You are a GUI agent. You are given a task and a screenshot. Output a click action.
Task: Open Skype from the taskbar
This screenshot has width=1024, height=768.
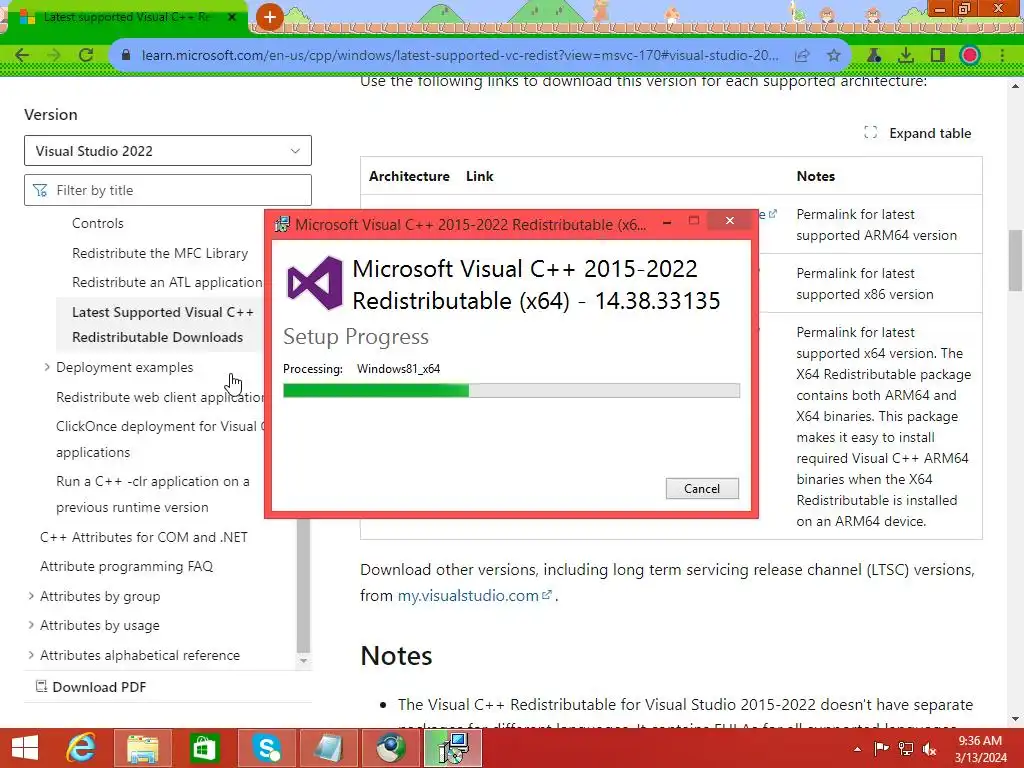[x=266, y=748]
